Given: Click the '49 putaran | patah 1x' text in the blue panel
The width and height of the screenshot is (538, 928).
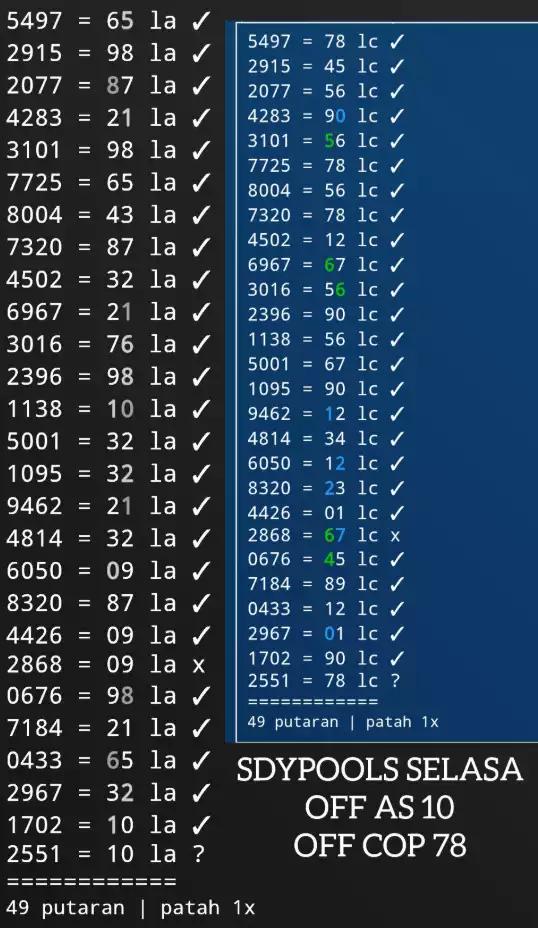Looking at the screenshot, I should coord(343,722).
